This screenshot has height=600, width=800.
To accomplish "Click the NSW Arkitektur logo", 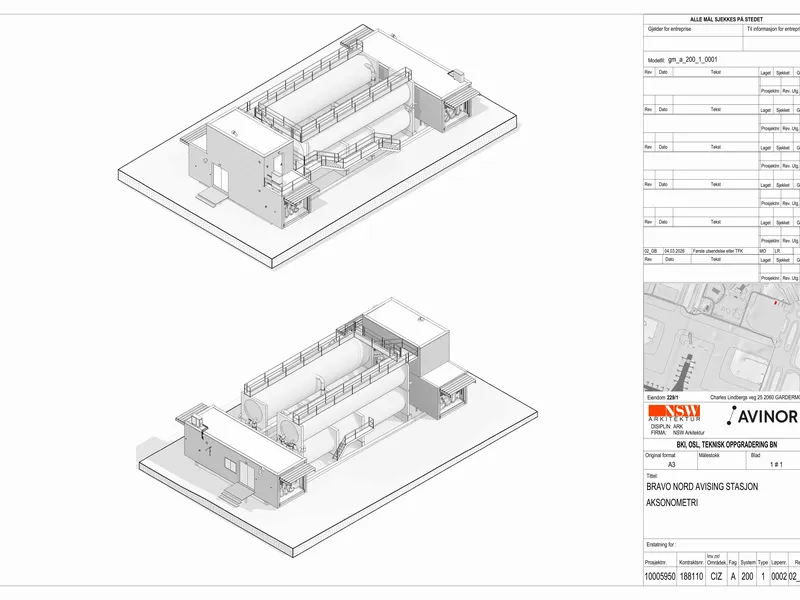I will pyautogui.click(x=674, y=413).
